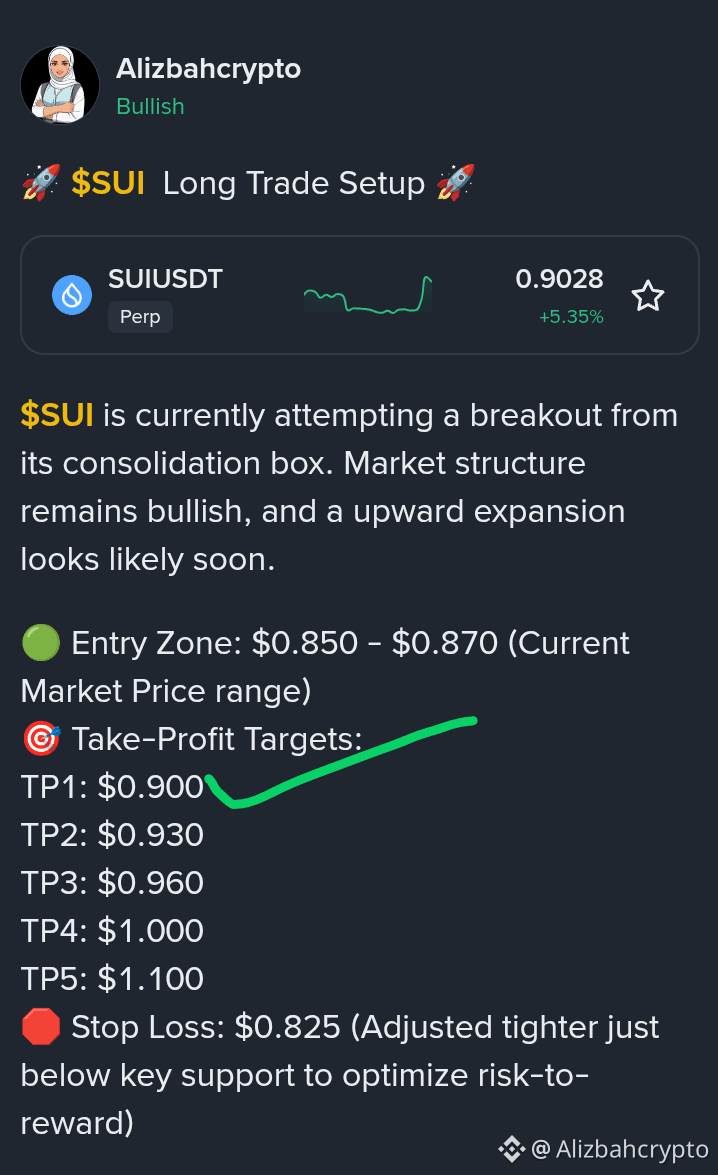
Task: Click the green circle Entry Zone emoji
Action: tap(40, 643)
